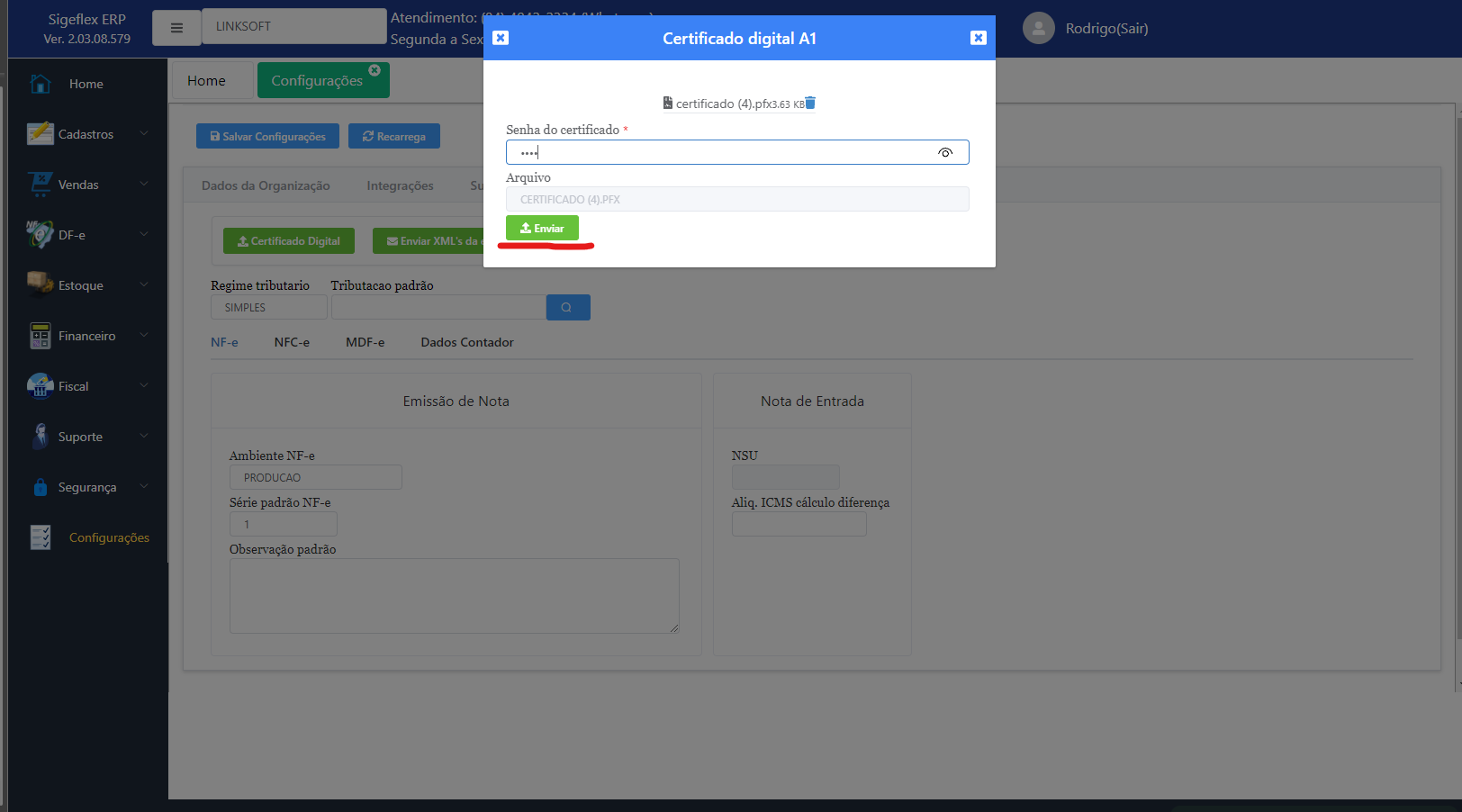This screenshot has width=1462, height=812.
Task: Delete the uploaded certificado (4).pfx file
Action: [810, 103]
